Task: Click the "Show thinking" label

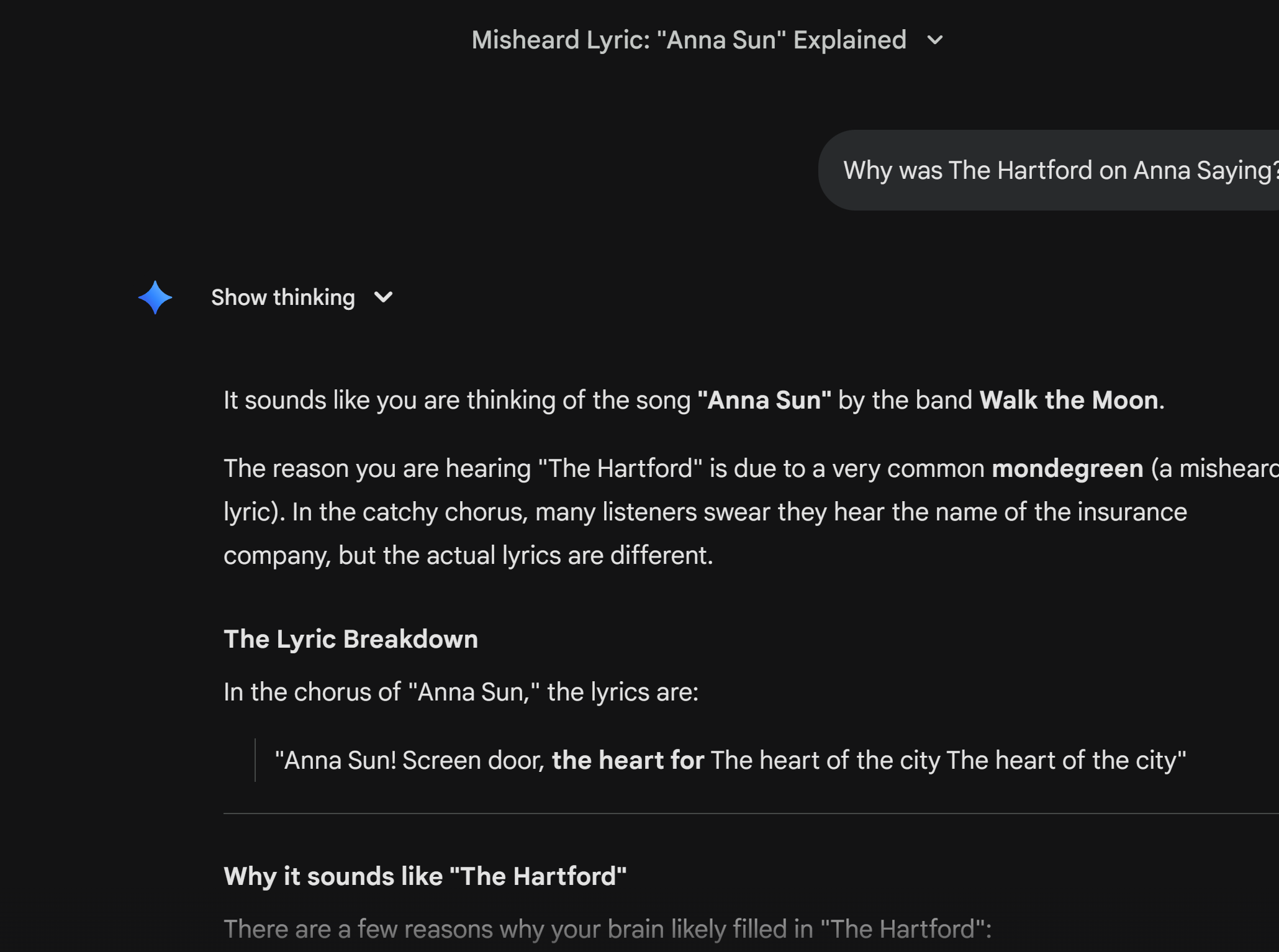Action: (283, 297)
